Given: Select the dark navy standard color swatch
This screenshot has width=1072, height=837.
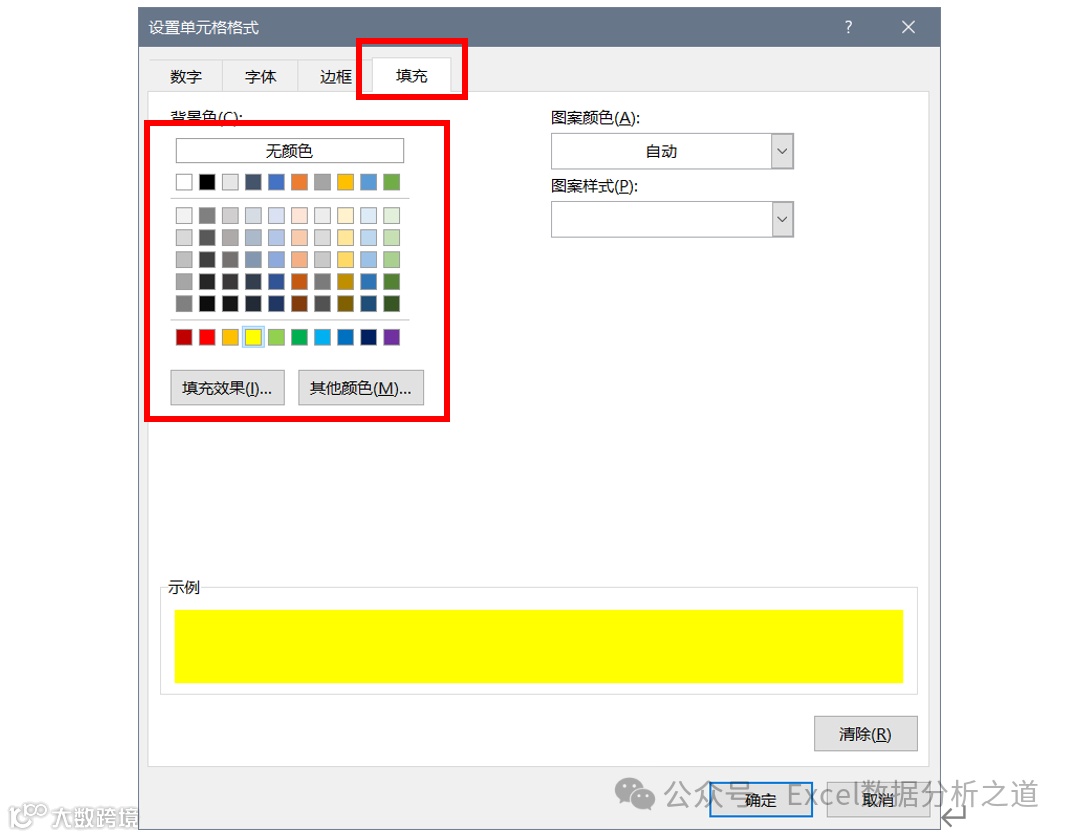Looking at the screenshot, I should point(368,337).
